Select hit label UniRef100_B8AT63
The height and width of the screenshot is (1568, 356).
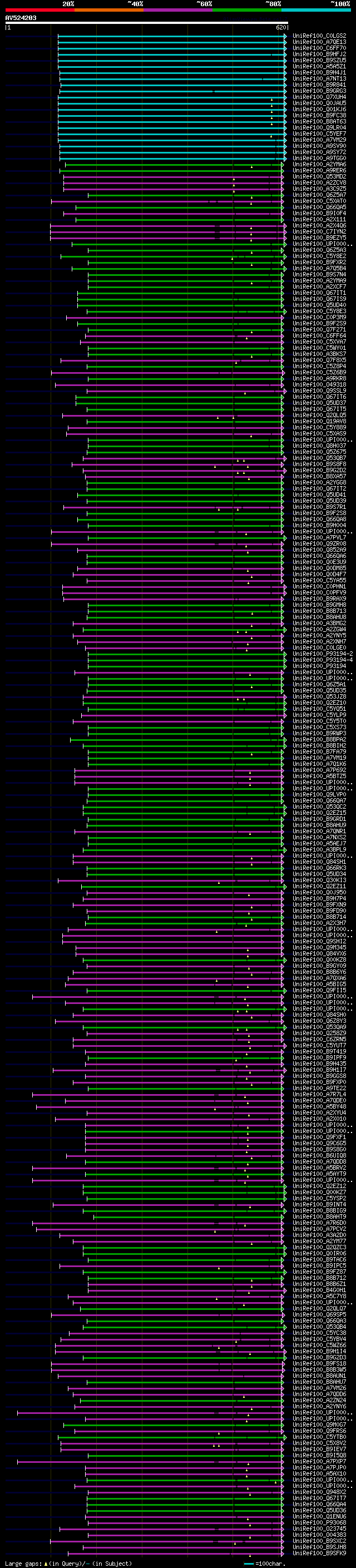(319, 122)
